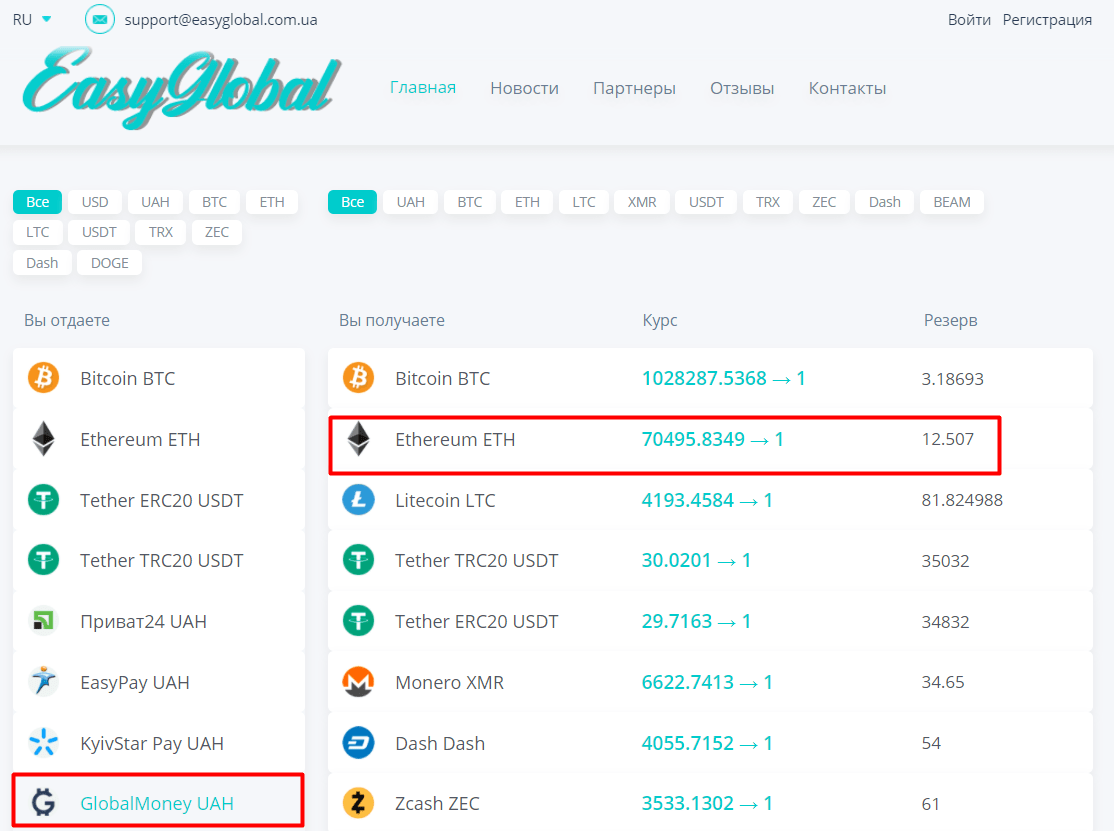
Task: Click the Privat24 UAH logo icon
Action: point(43,621)
